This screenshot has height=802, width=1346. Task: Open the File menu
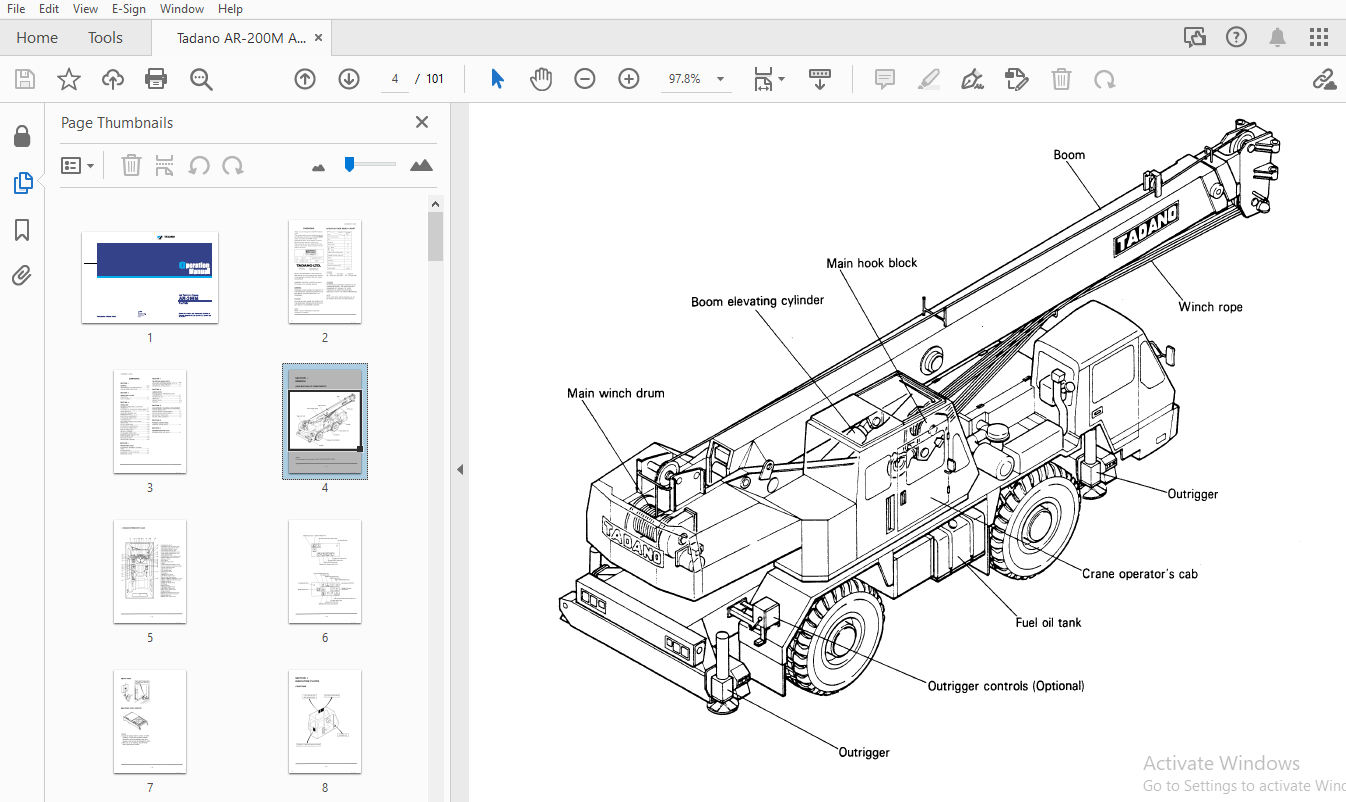point(16,9)
